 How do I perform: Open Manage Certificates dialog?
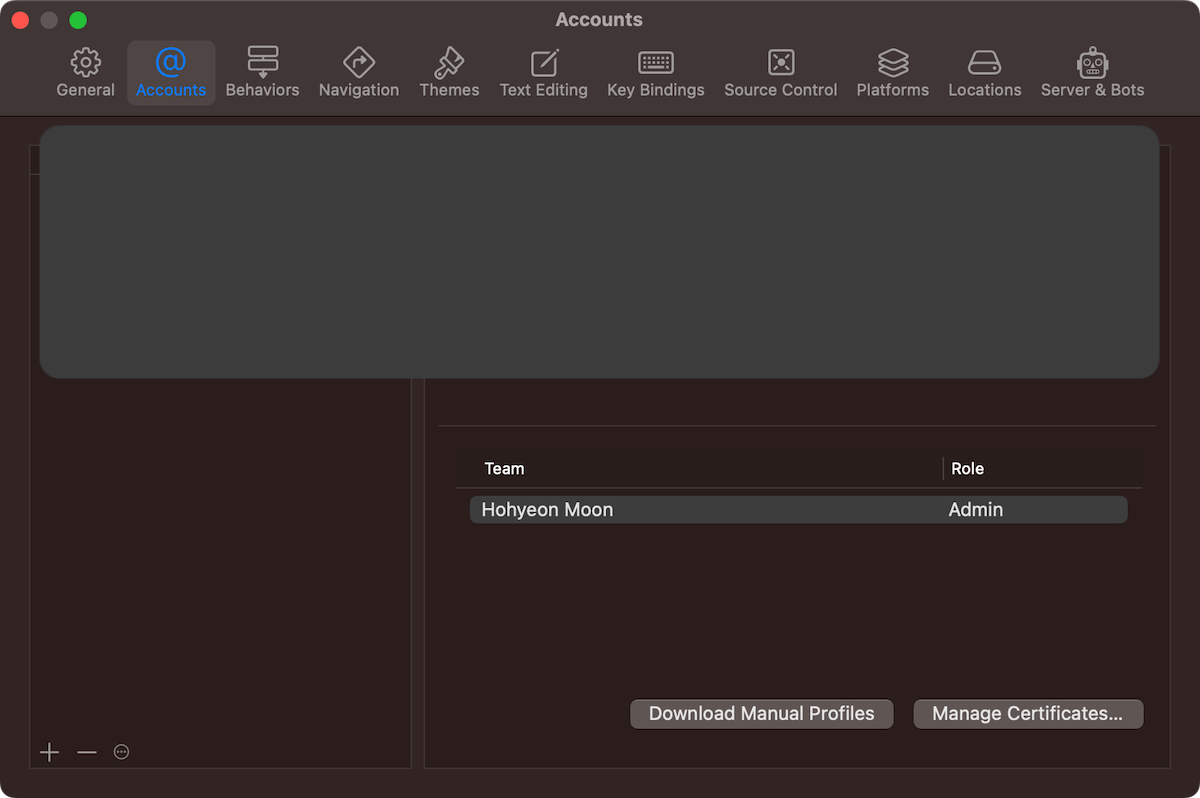(x=1027, y=714)
